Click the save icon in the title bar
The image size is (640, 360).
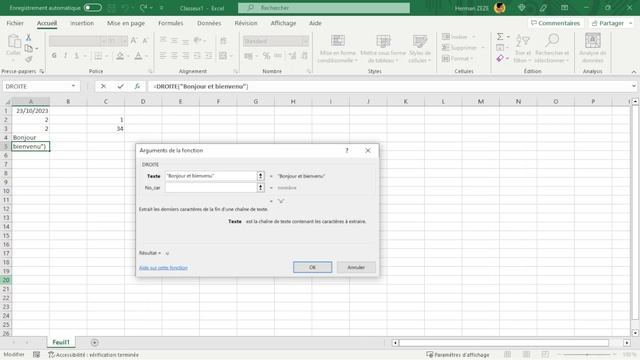click(111, 8)
